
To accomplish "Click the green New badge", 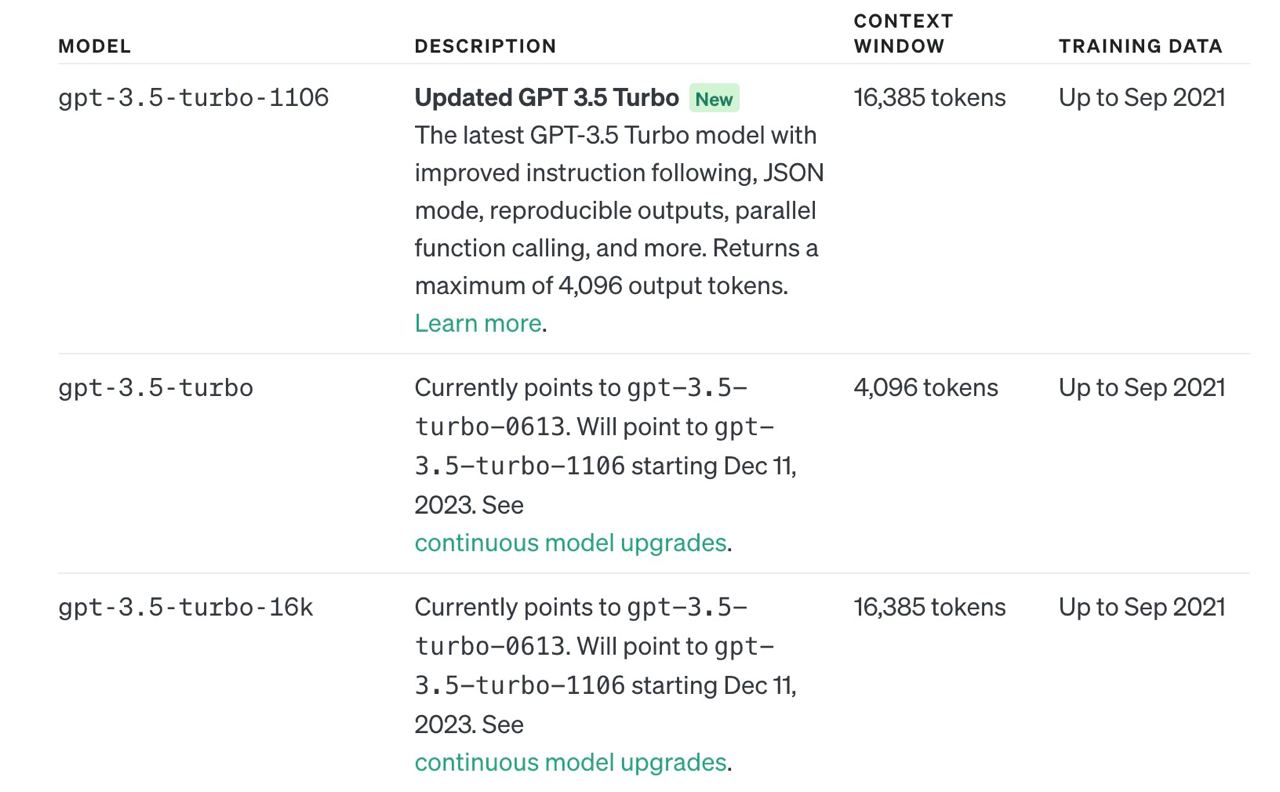I will pos(714,98).
